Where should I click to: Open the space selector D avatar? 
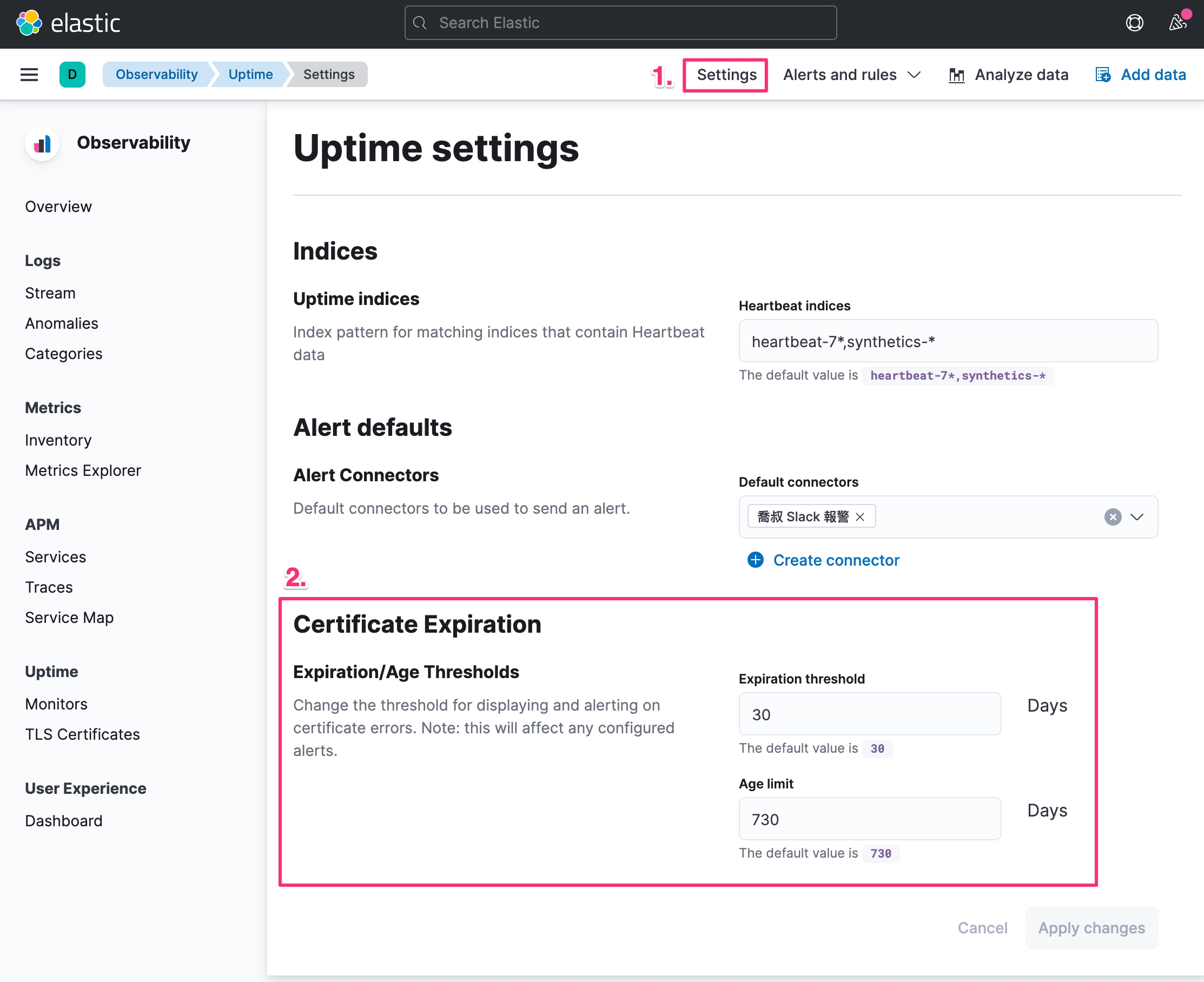[x=72, y=75]
